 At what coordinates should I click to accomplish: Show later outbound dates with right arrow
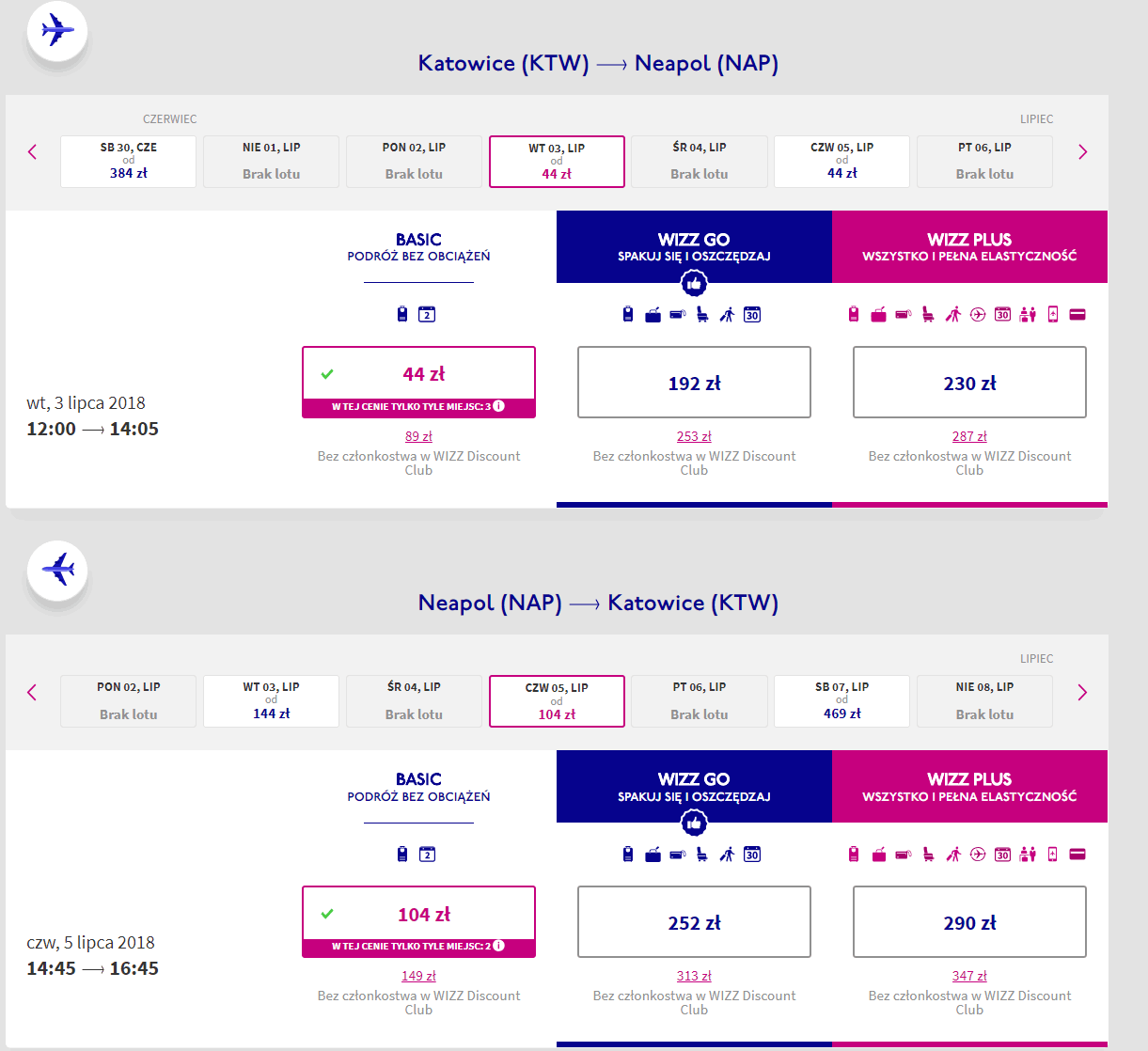coord(1082,152)
